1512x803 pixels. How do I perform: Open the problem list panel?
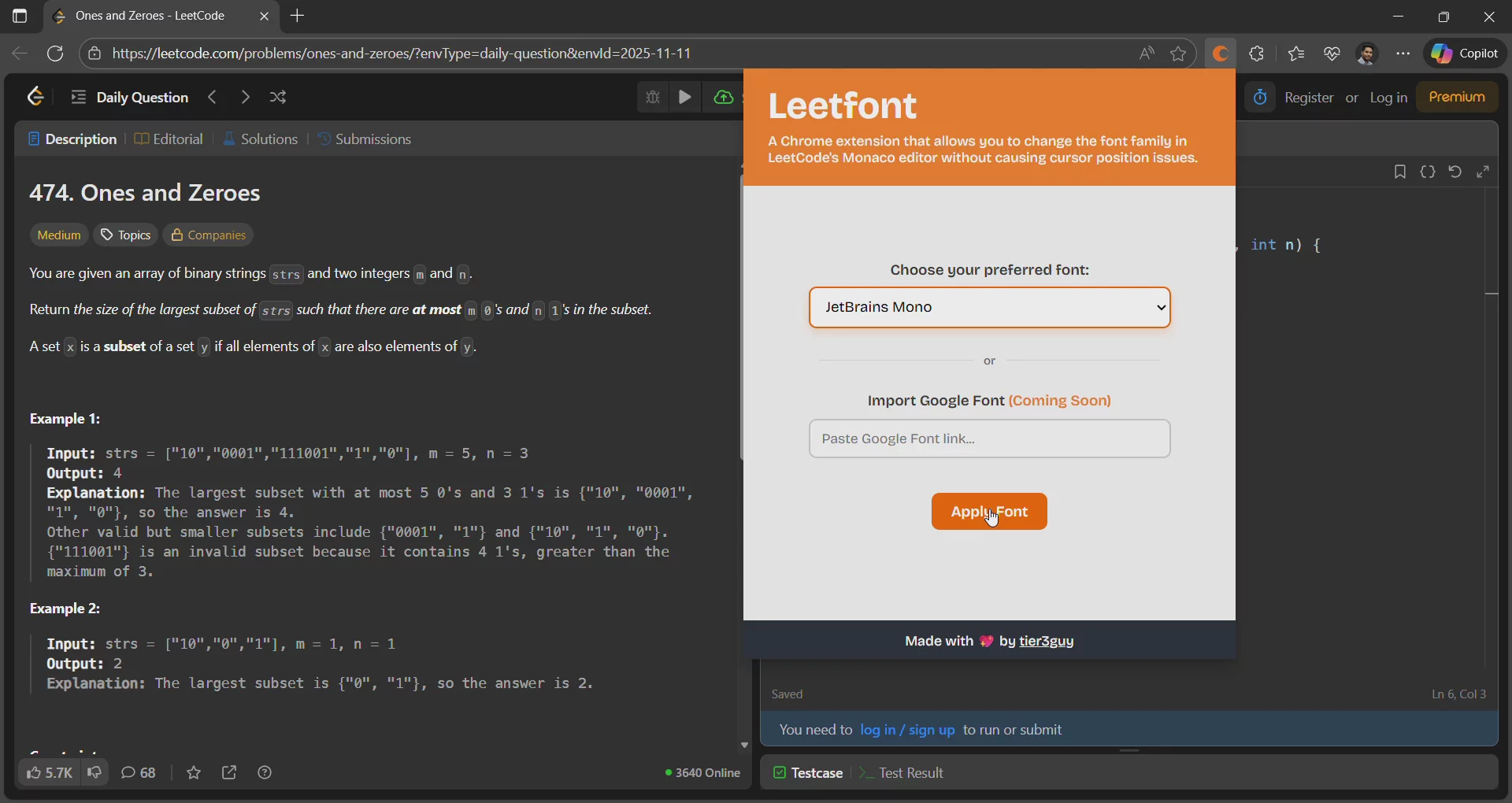click(78, 97)
